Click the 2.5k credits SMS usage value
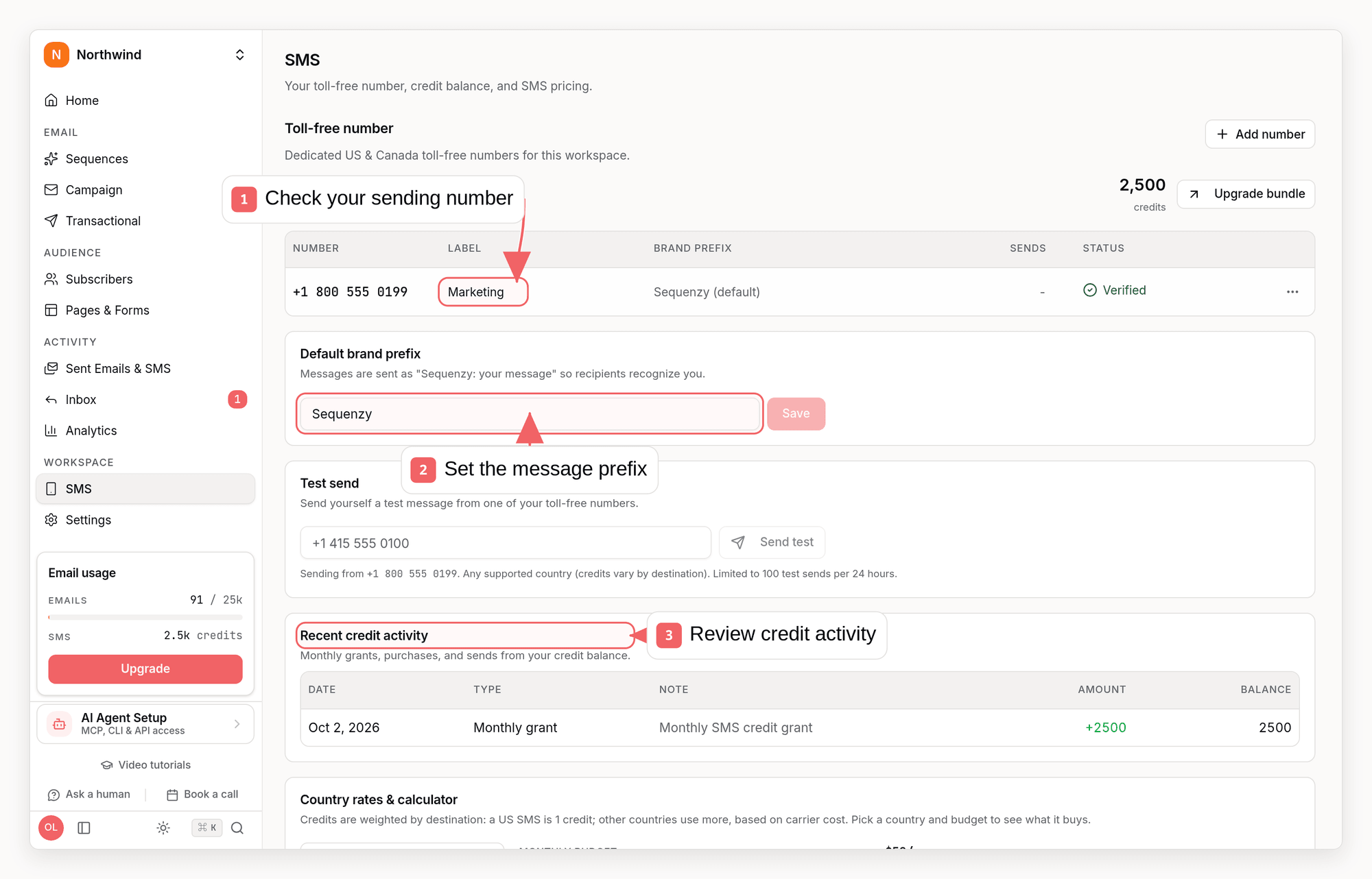The image size is (1372, 879). (203, 636)
